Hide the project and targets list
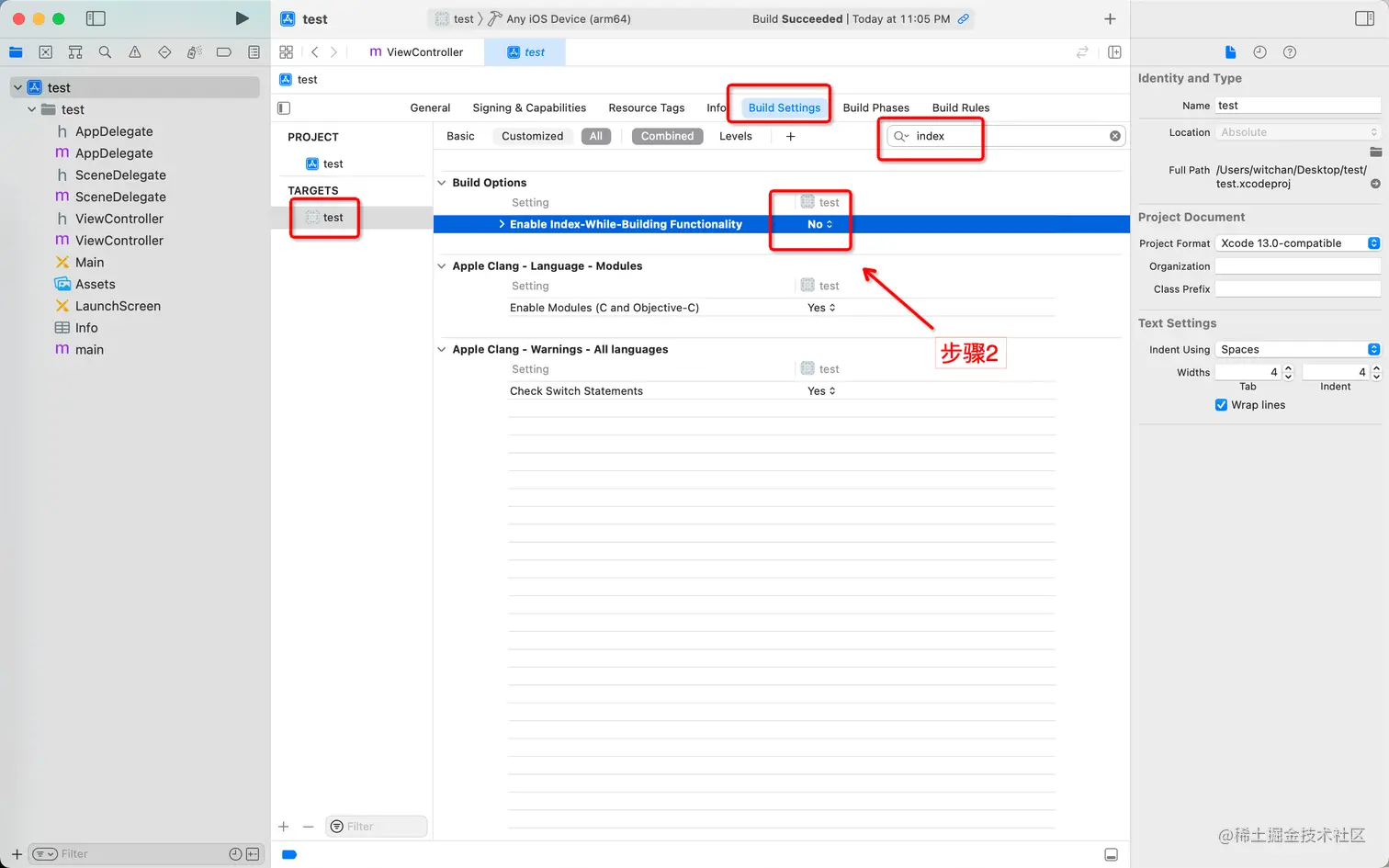 tap(284, 107)
